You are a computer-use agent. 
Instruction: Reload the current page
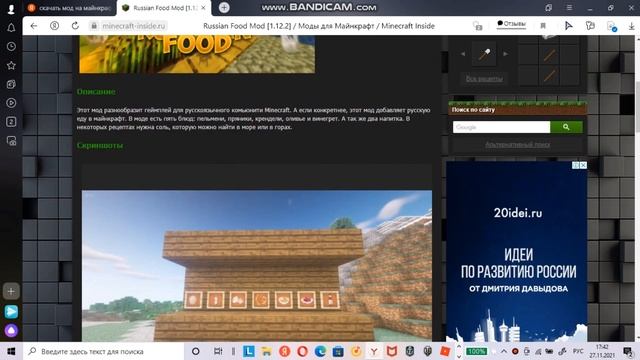(x=75, y=26)
